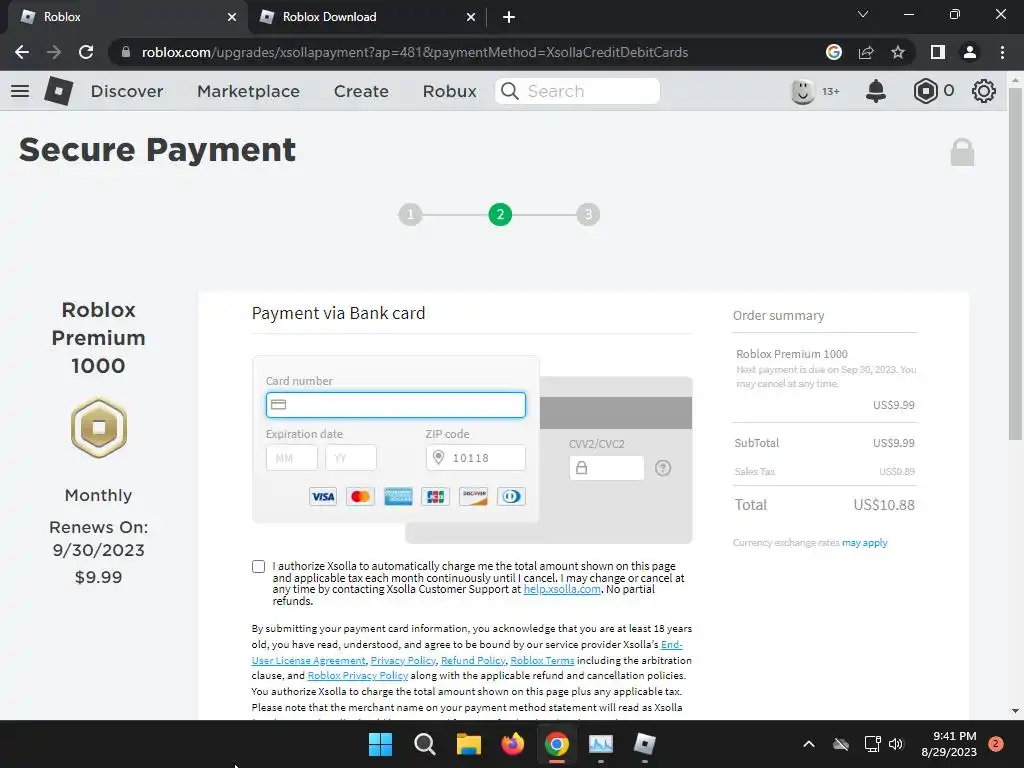The image size is (1024, 768).
Task: Open the Chrome profile icon
Action: click(x=970, y=52)
